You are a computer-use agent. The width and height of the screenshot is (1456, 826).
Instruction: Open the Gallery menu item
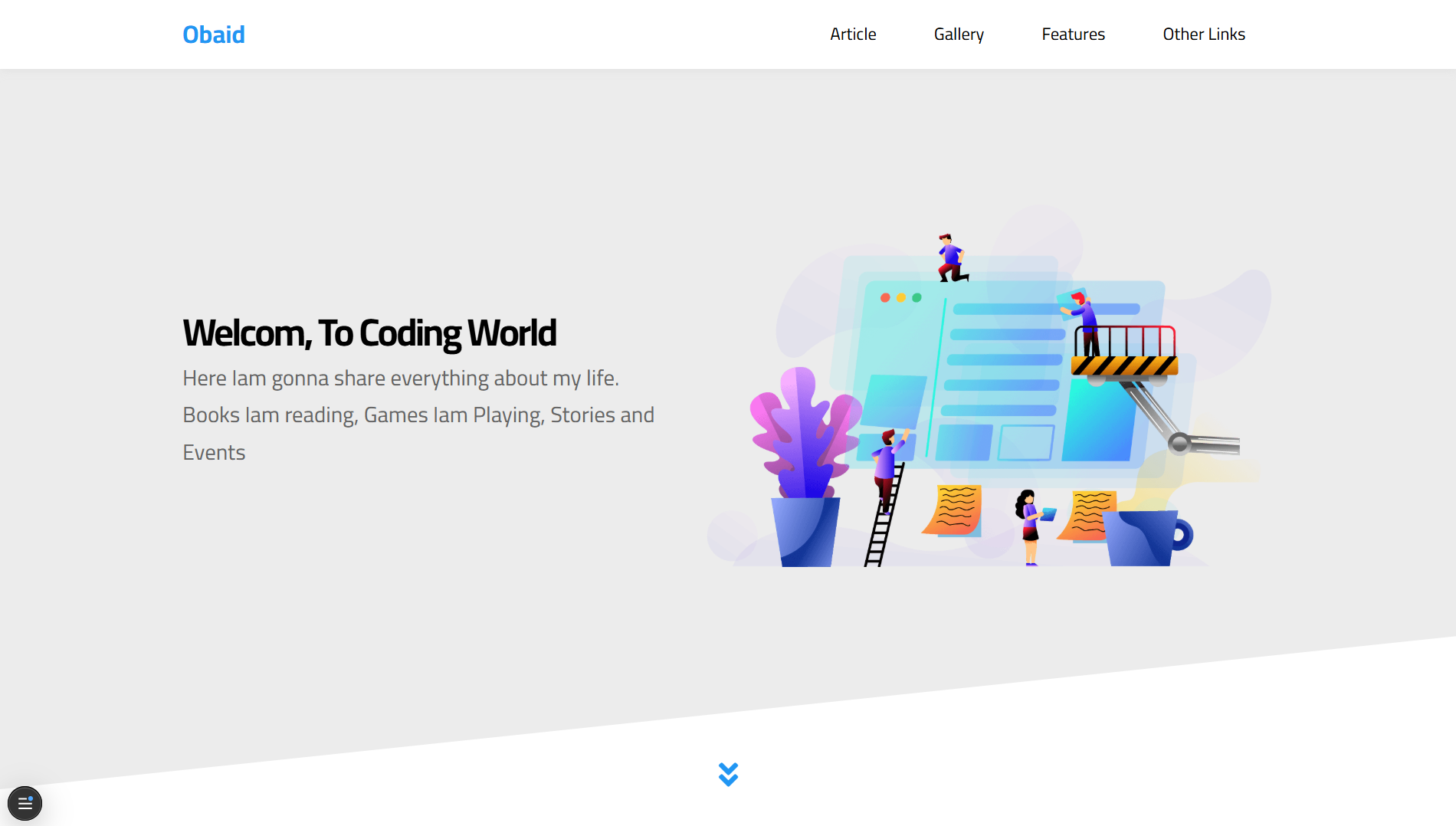(x=959, y=34)
